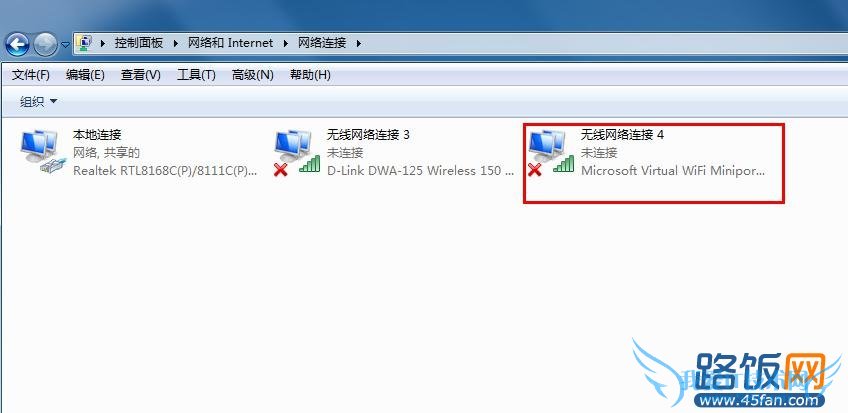The width and height of the screenshot is (848, 413).
Task: Open the 高级(N) menu
Action: click(253, 75)
